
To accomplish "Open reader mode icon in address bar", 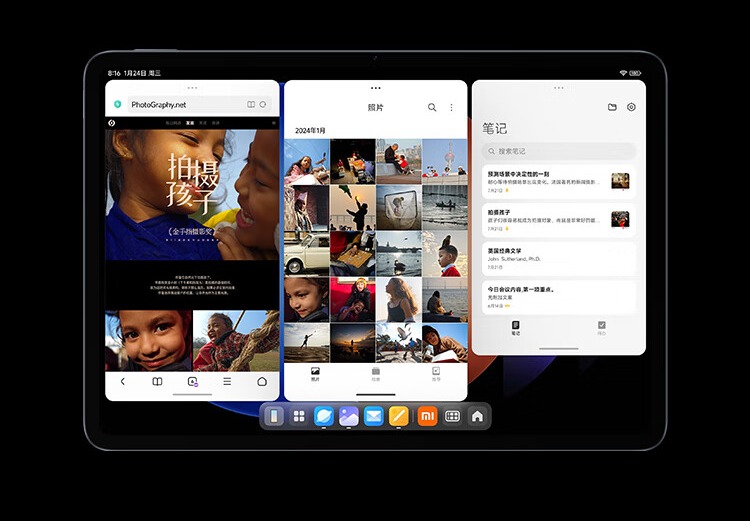I will [251, 104].
